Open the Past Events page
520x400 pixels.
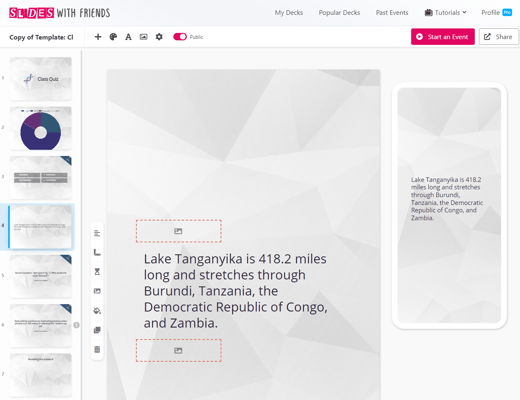pyautogui.click(x=392, y=13)
